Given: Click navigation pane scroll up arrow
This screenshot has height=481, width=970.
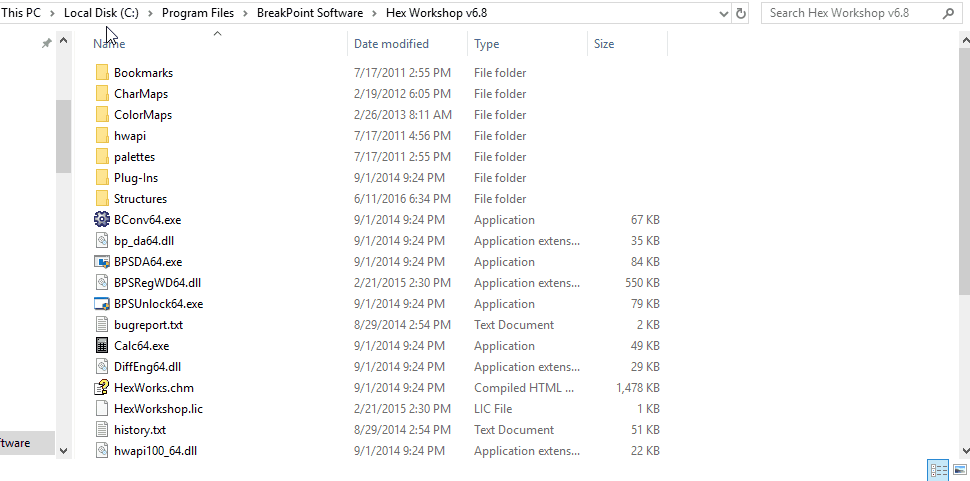Looking at the screenshot, I should [x=64, y=41].
